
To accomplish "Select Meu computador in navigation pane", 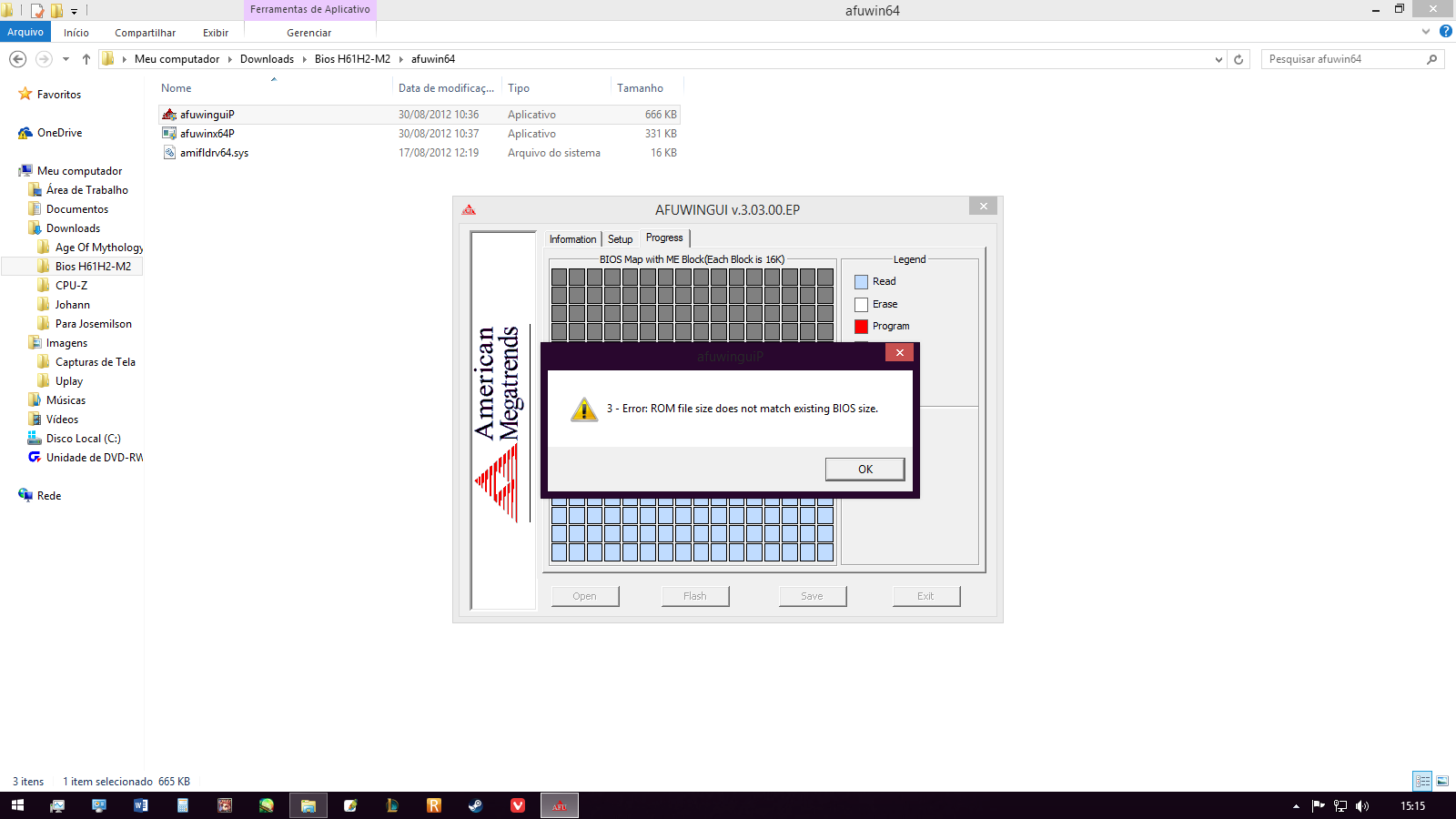I will click(x=79, y=171).
